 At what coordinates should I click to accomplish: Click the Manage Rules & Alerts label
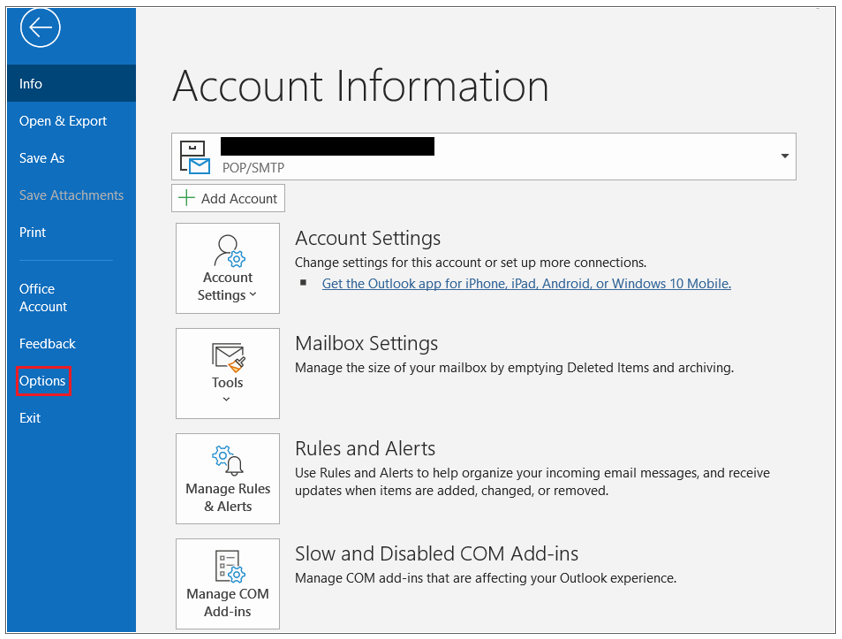228,497
